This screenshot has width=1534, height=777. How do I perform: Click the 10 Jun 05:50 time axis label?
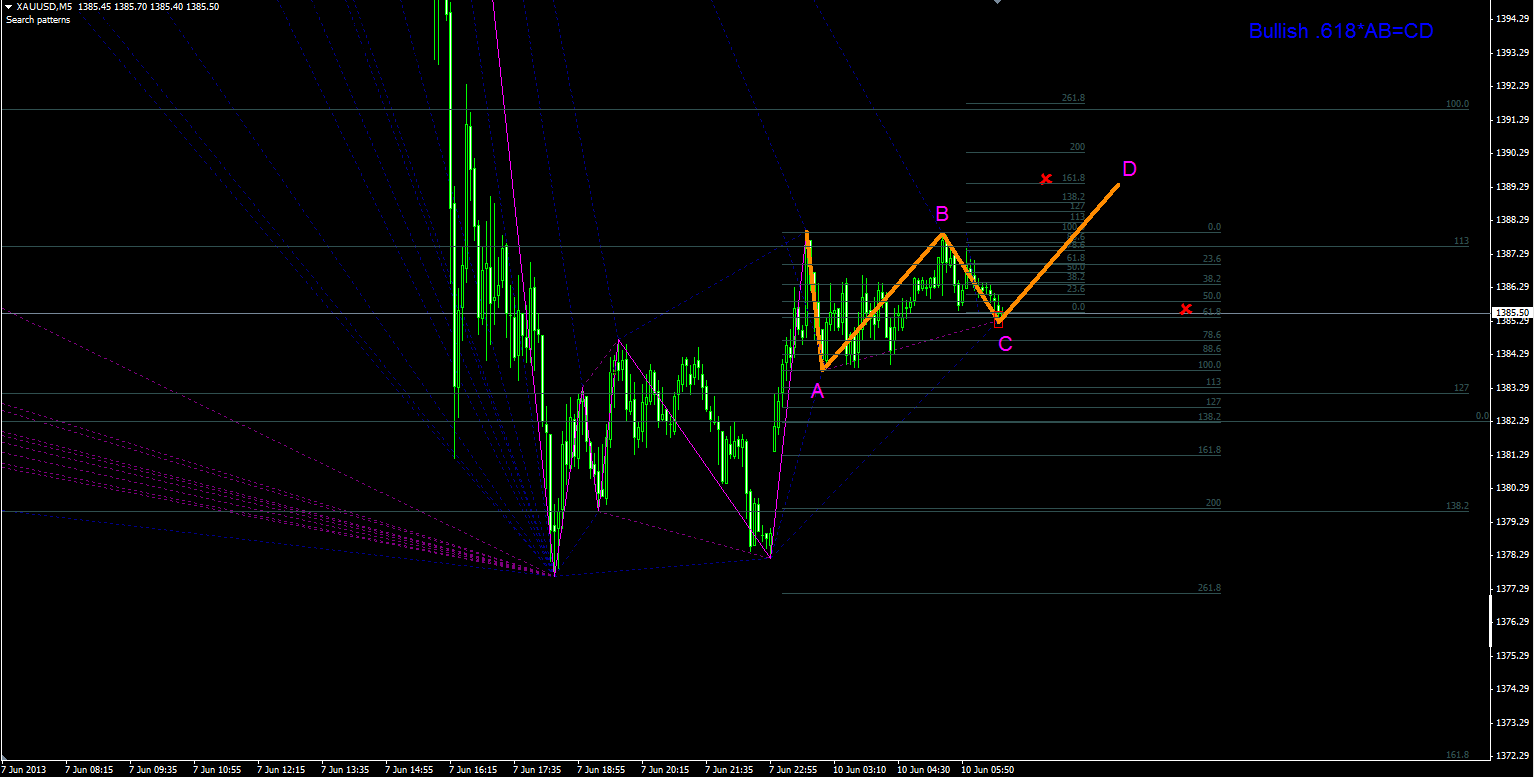point(988,770)
